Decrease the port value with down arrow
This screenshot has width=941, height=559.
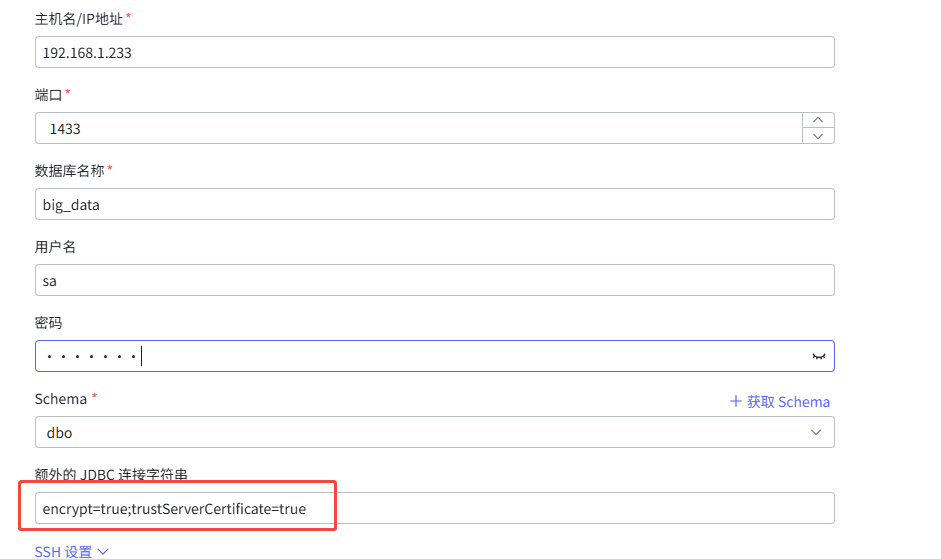click(818, 136)
